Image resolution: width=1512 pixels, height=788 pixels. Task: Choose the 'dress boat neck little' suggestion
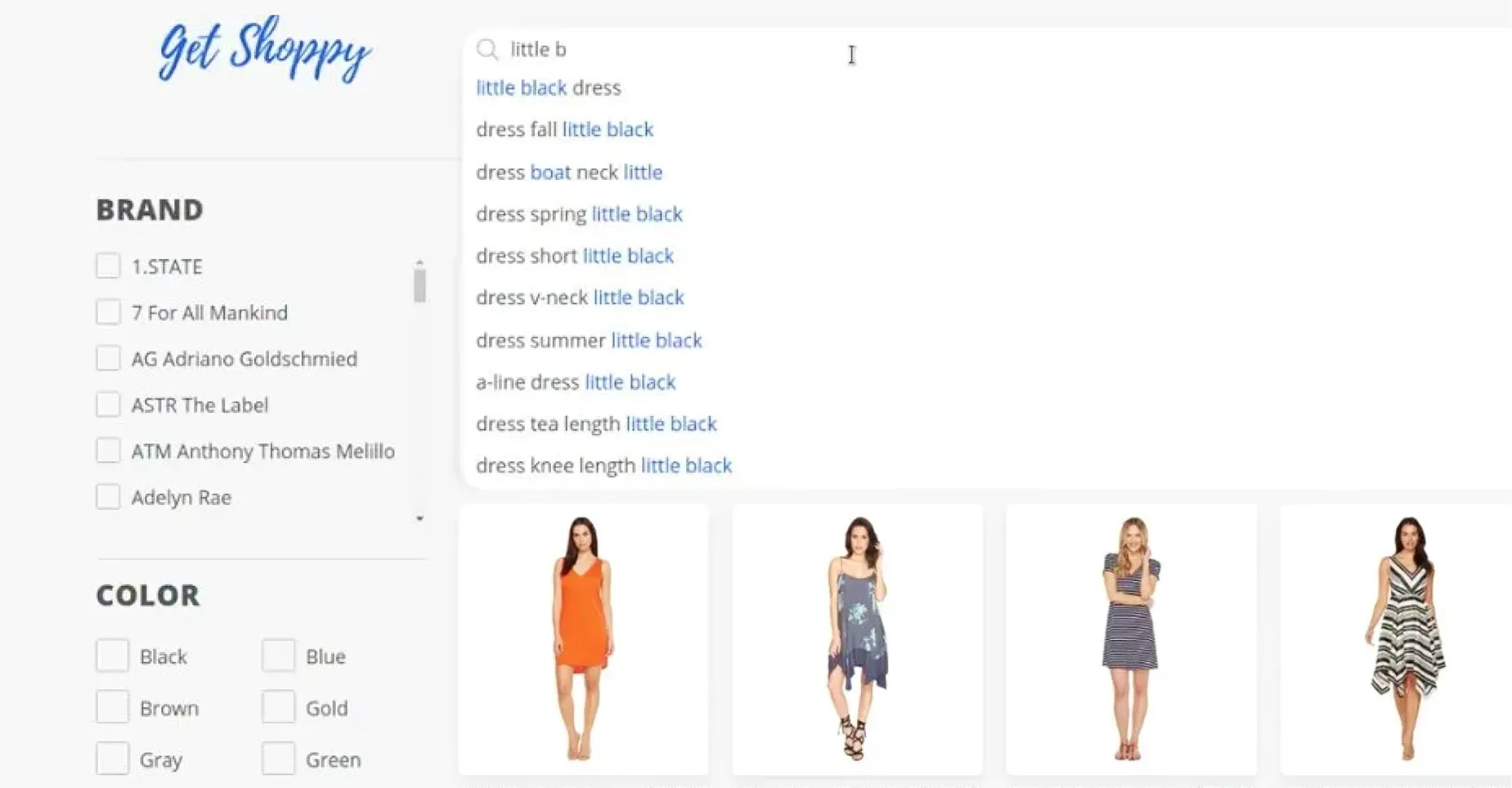click(569, 172)
